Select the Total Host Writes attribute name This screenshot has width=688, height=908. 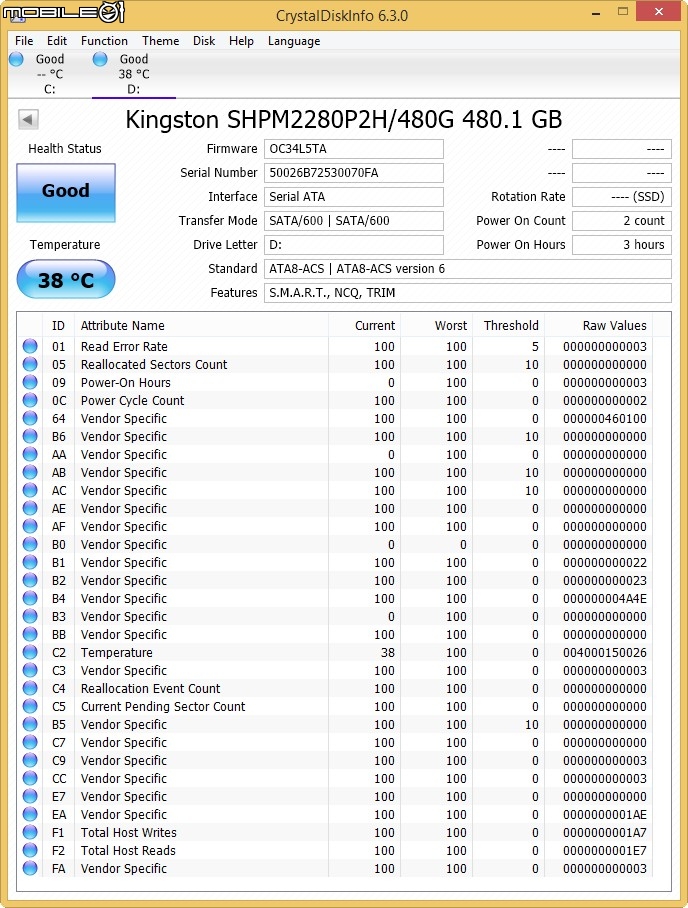pos(129,832)
